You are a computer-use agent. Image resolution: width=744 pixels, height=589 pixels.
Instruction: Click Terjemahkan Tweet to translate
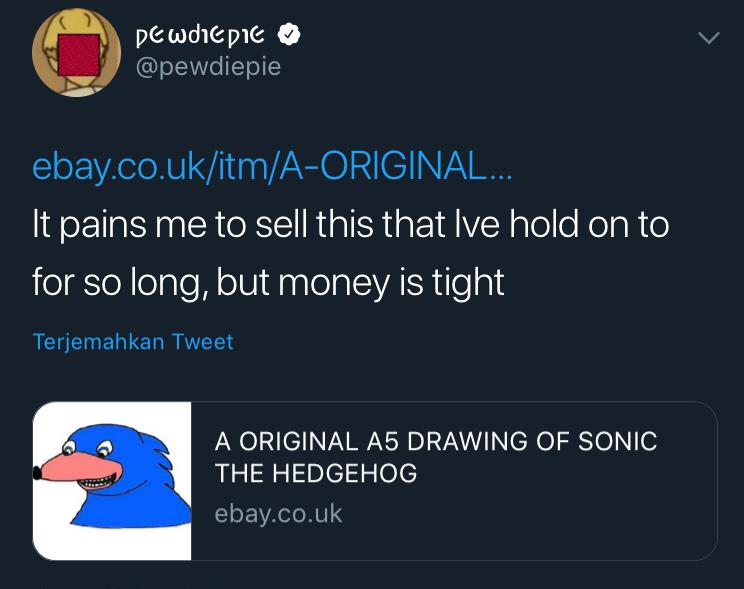pos(133,342)
